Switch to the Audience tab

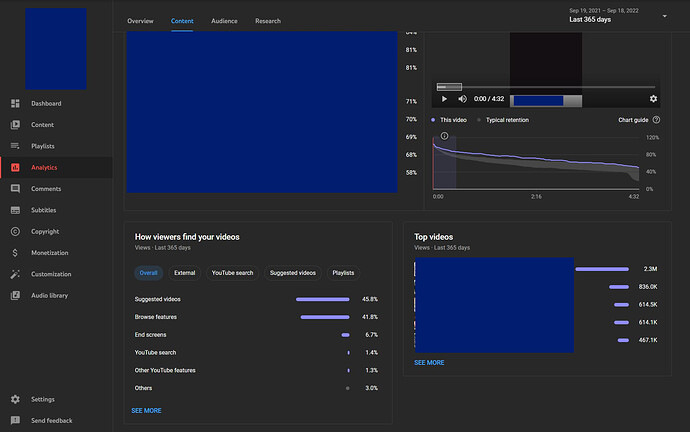[224, 21]
